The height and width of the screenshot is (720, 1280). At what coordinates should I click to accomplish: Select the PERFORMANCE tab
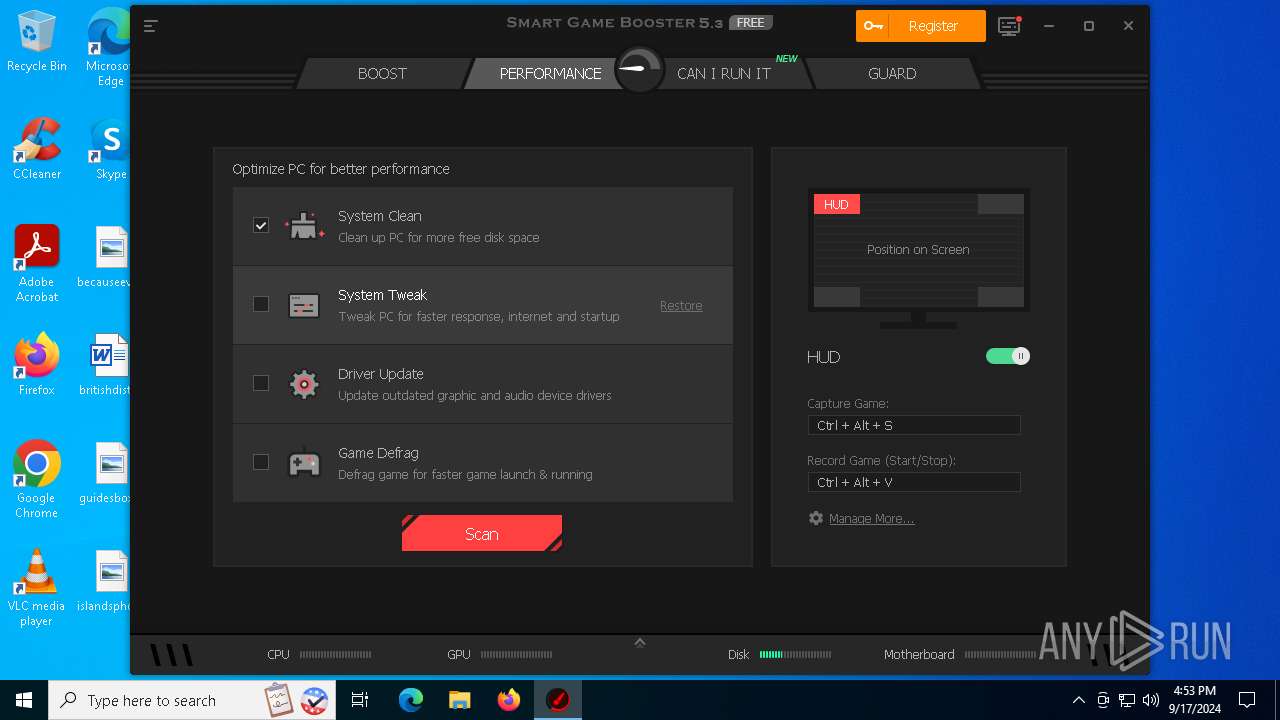tap(551, 73)
